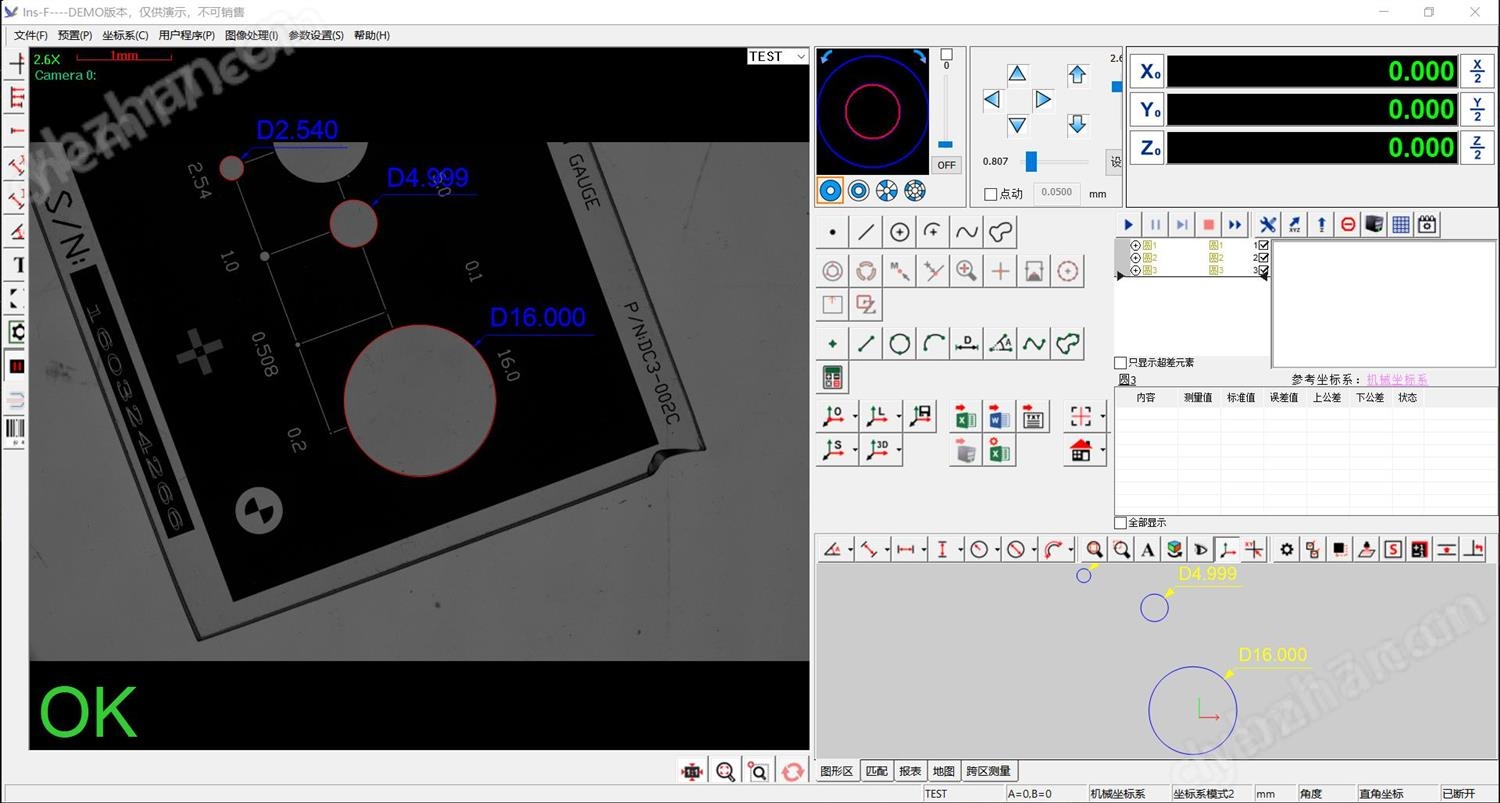Select the first ring light mode
The image size is (1500, 803).
(830, 190)
